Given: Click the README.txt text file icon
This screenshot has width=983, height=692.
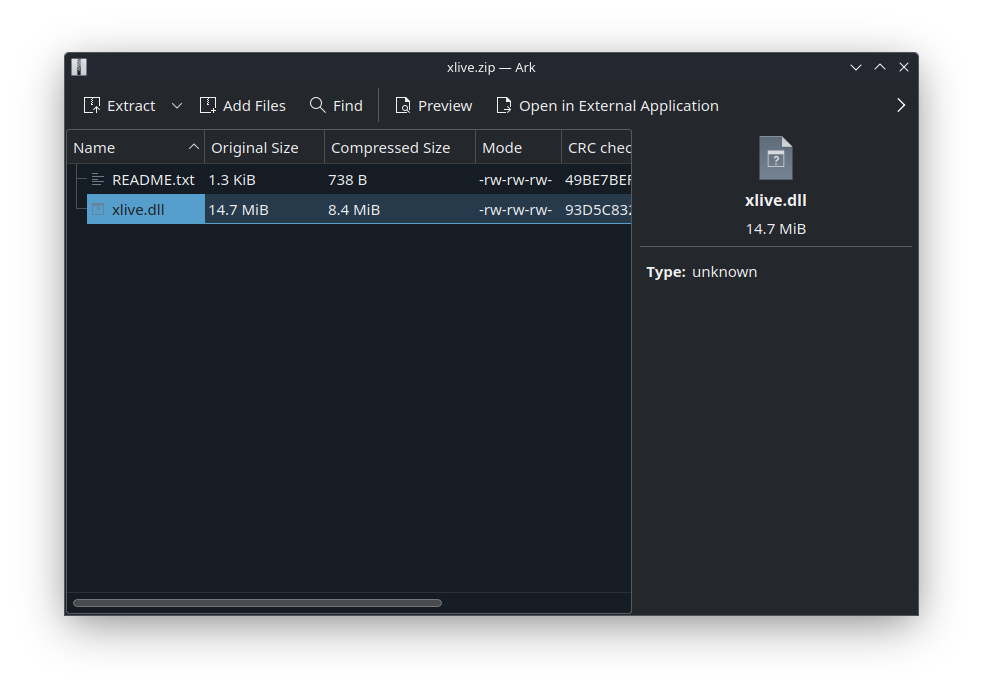Looking at the screenshot, I should click(98, 180).
